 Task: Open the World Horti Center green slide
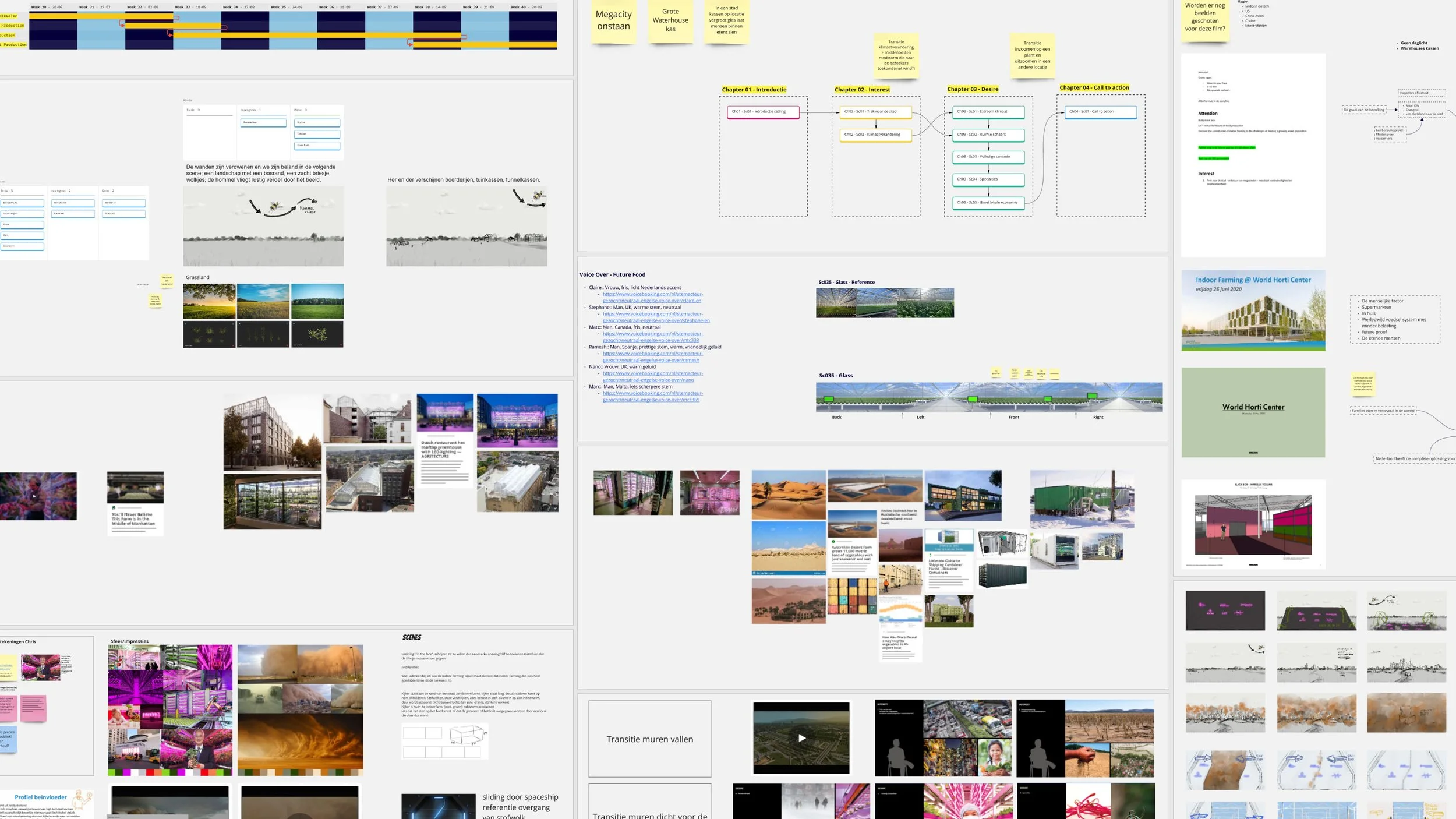1253,412
